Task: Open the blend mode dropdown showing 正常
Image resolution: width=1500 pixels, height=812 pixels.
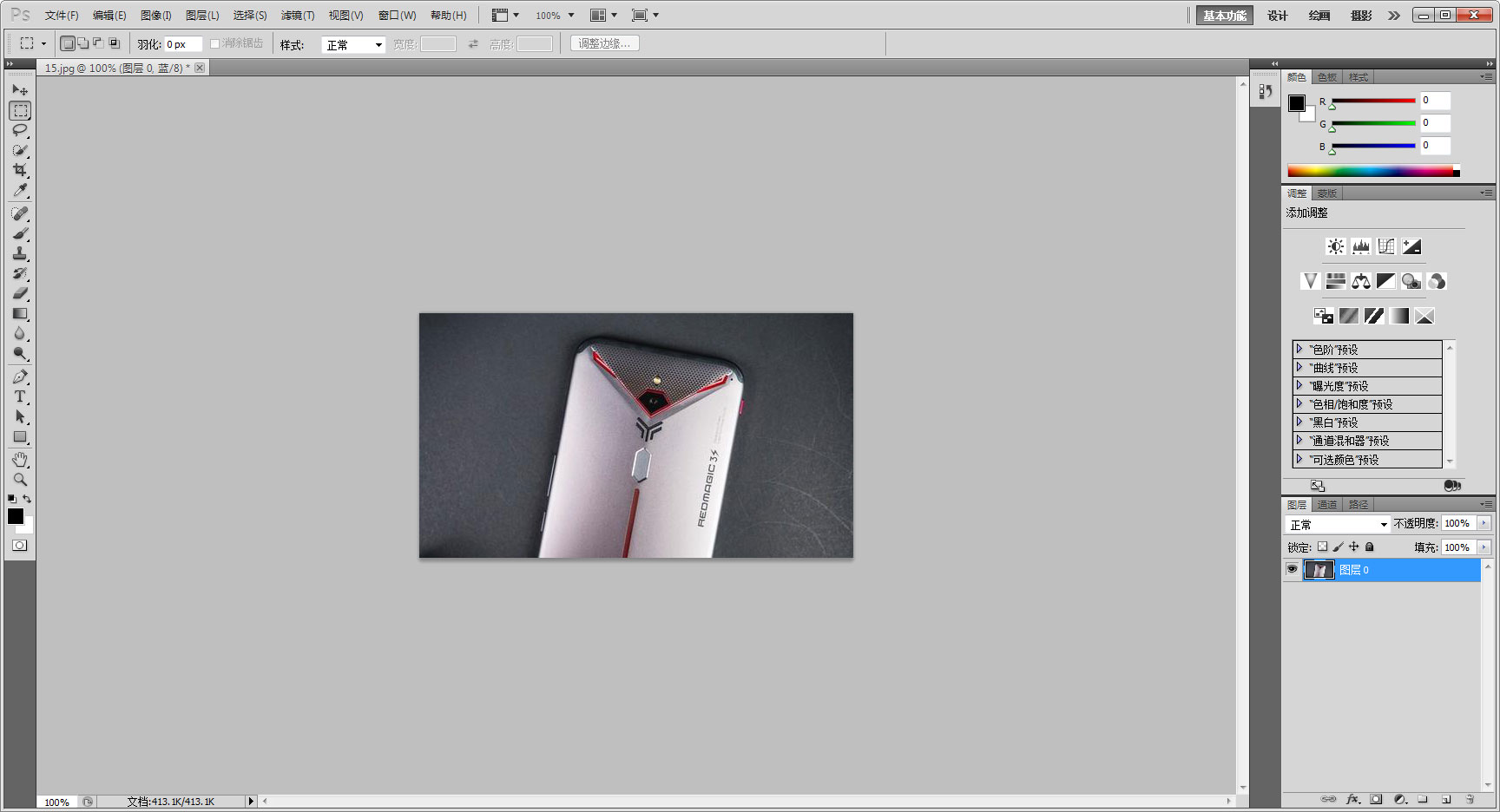Action: tap(1337, 524)
